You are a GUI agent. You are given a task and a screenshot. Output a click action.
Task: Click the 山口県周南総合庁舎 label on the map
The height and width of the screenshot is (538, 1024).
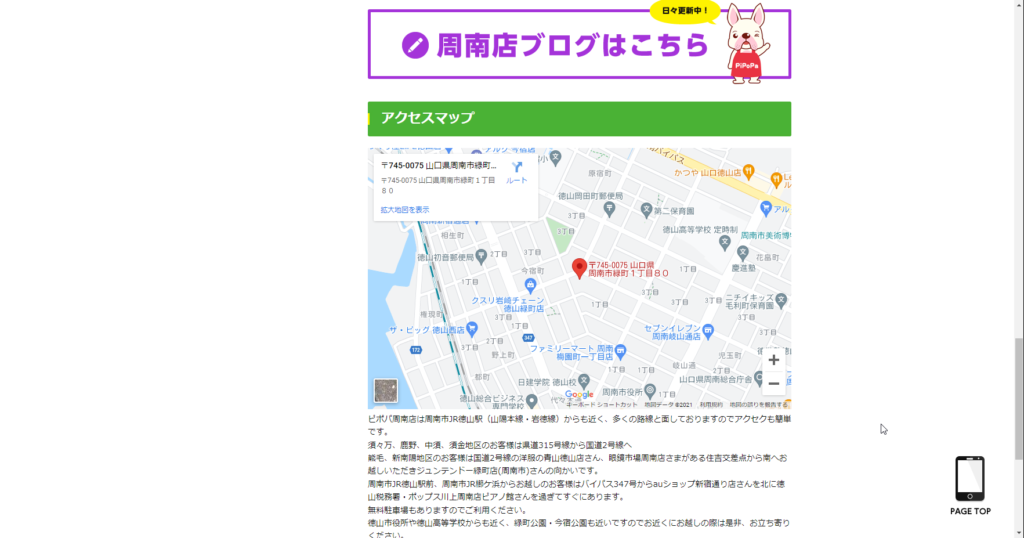point(715,379)
